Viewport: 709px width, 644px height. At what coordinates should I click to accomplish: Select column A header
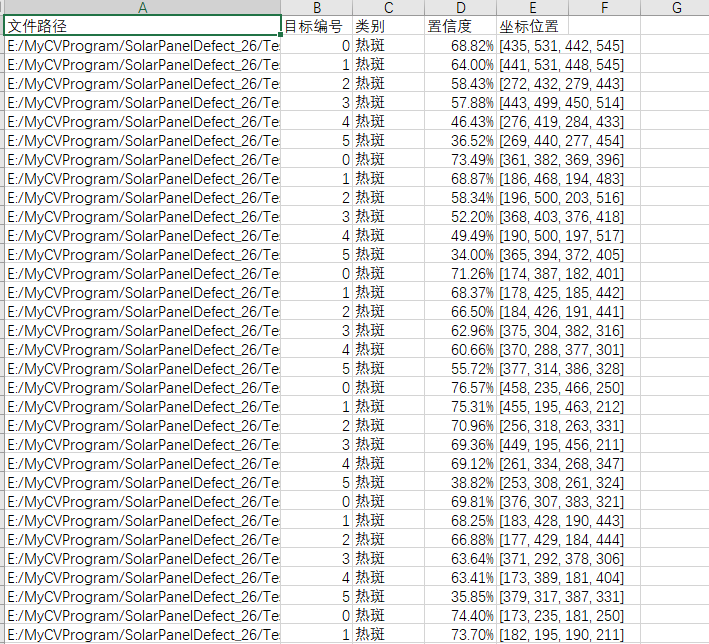click(x=142, y=7)
